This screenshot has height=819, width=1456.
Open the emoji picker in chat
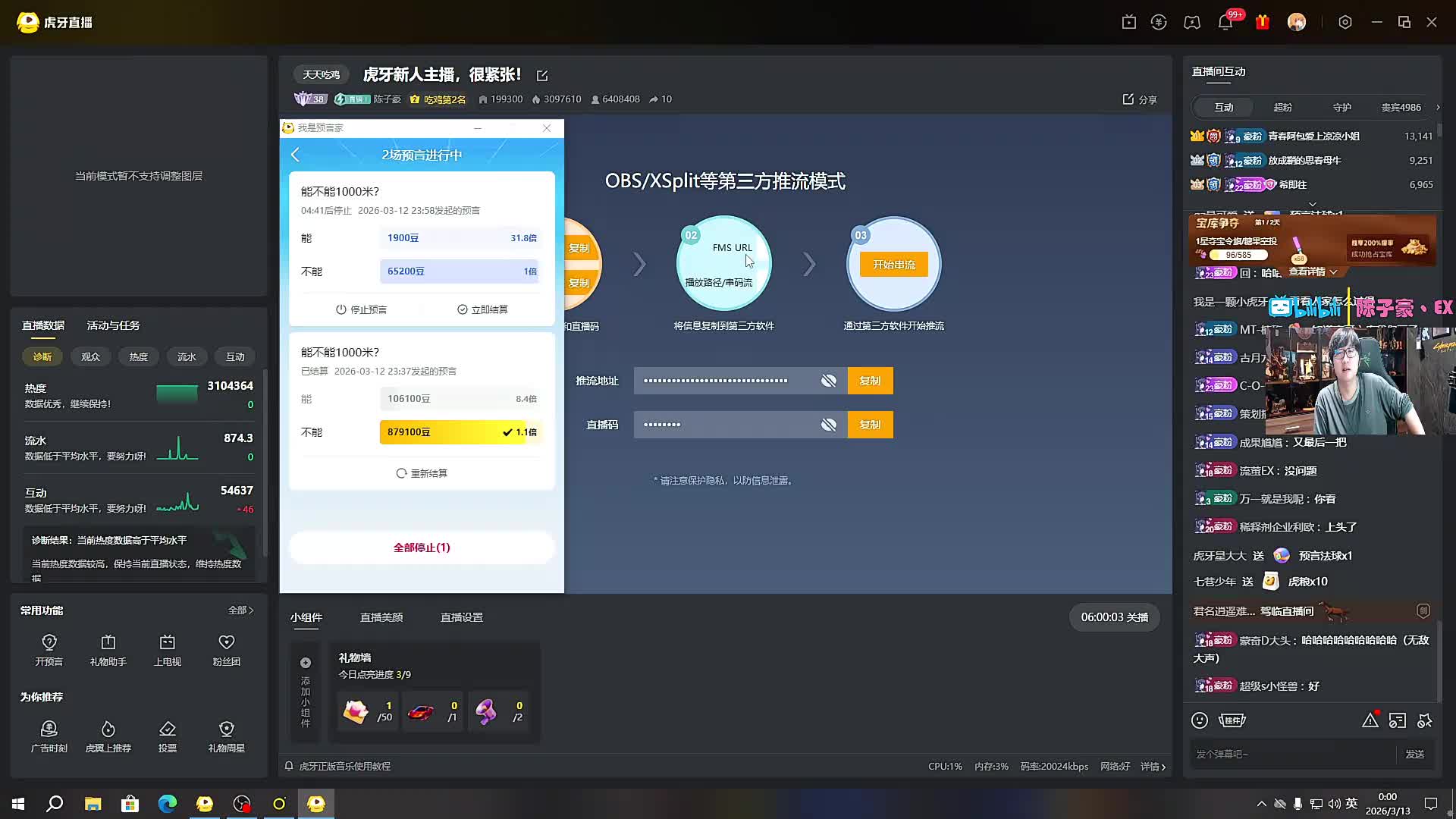1200,720
